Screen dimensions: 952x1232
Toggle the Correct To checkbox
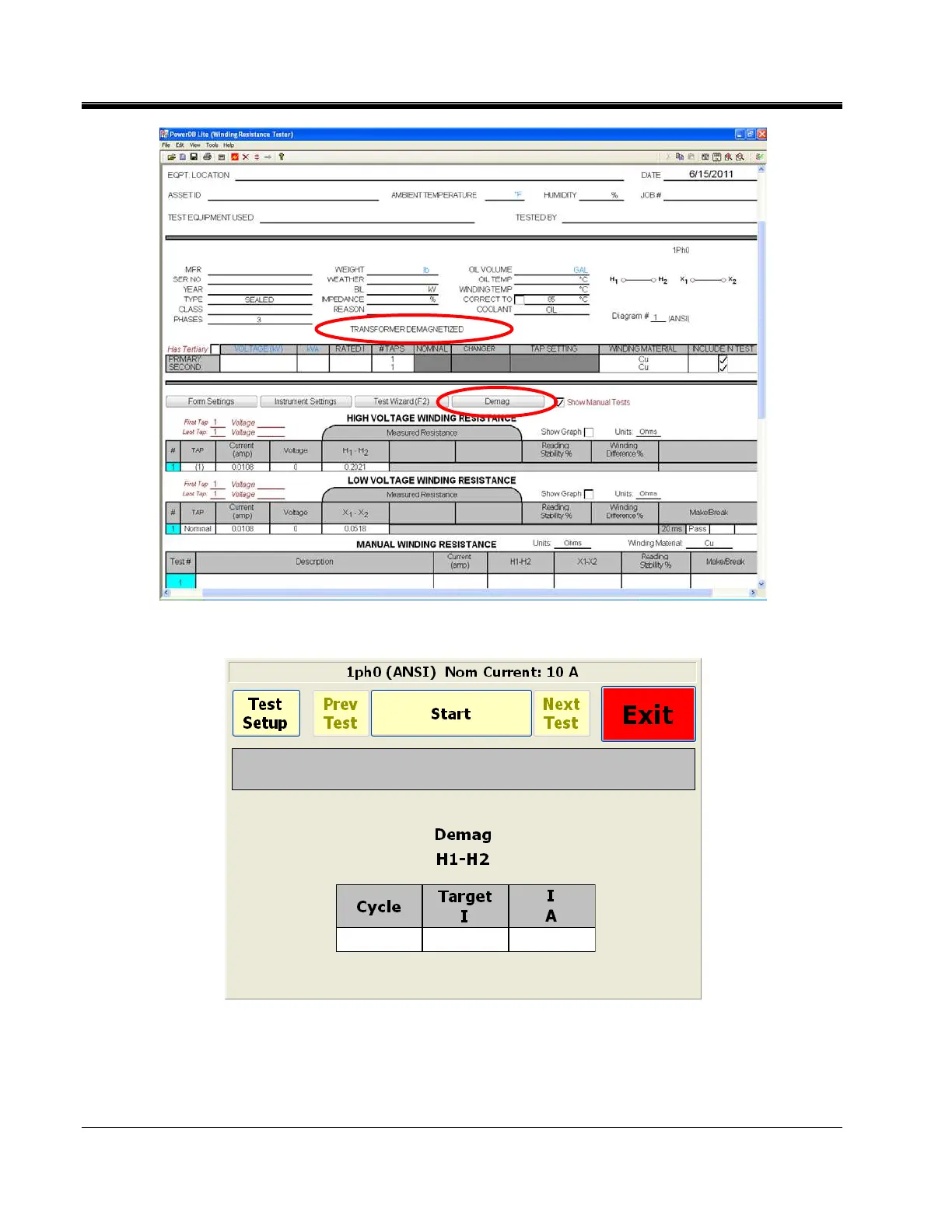pyautogui.click(x=520, y=300)
